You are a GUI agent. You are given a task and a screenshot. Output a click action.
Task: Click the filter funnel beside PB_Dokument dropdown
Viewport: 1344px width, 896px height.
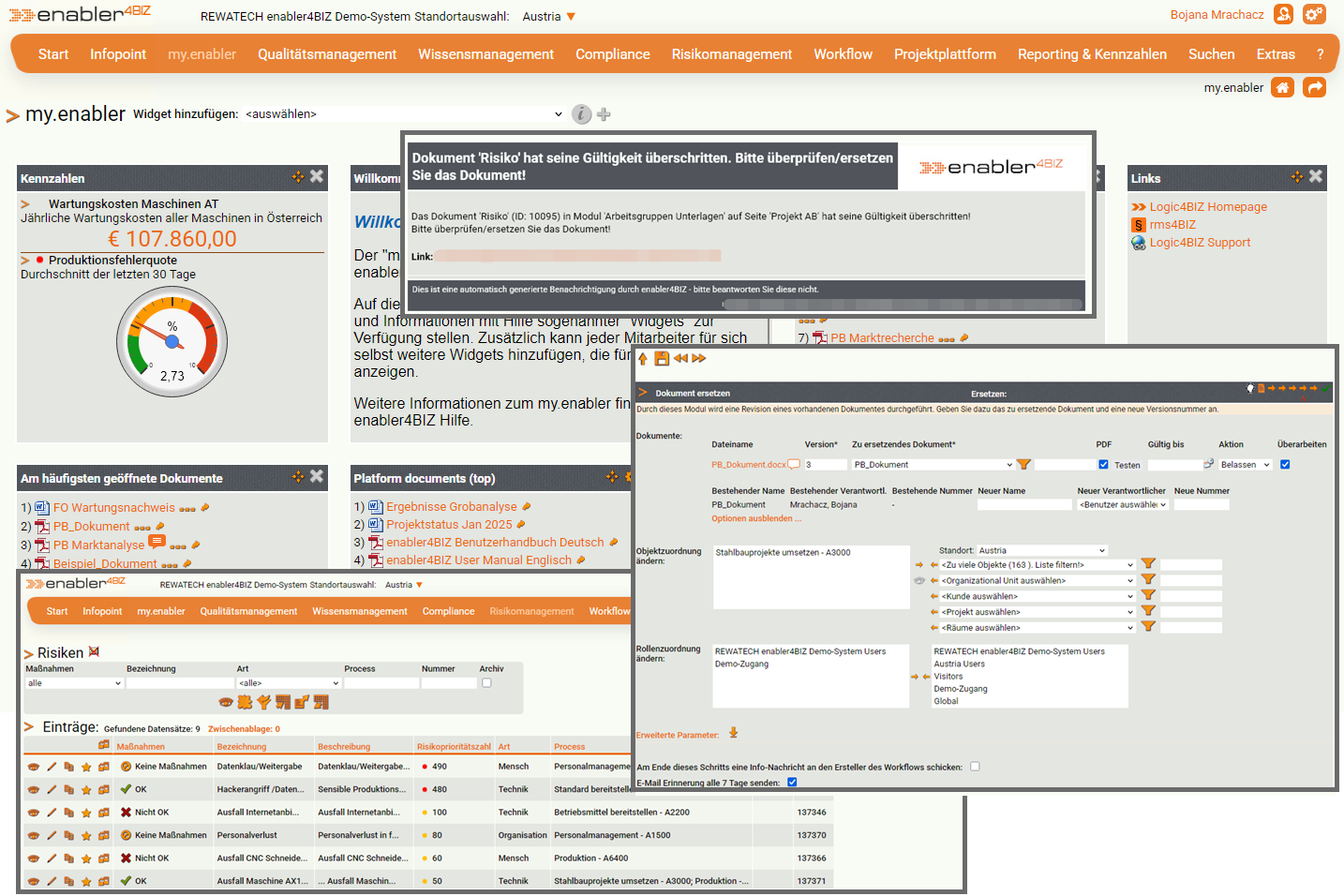point(1023,465)
